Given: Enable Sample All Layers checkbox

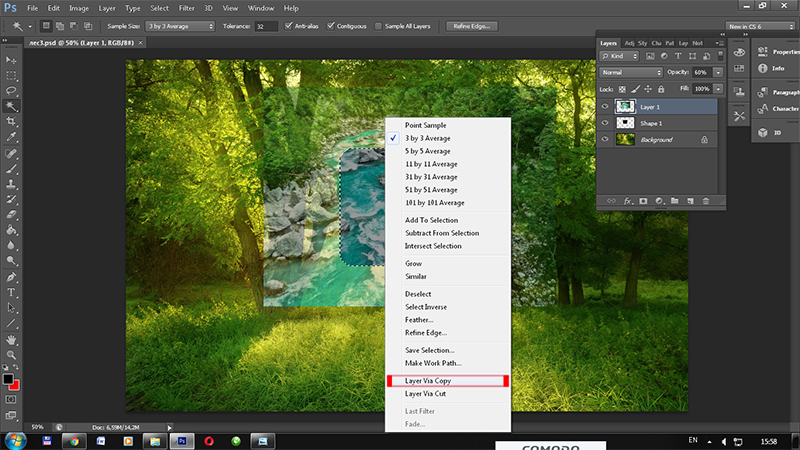Looking at the screenshot, I should click(378, 26).
